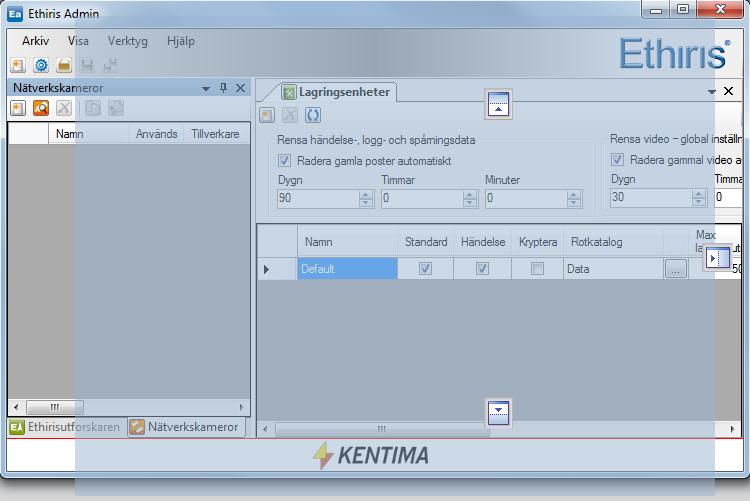
Task: Click storage table horizontal scrollbar thumb
Action: point(382,429)
